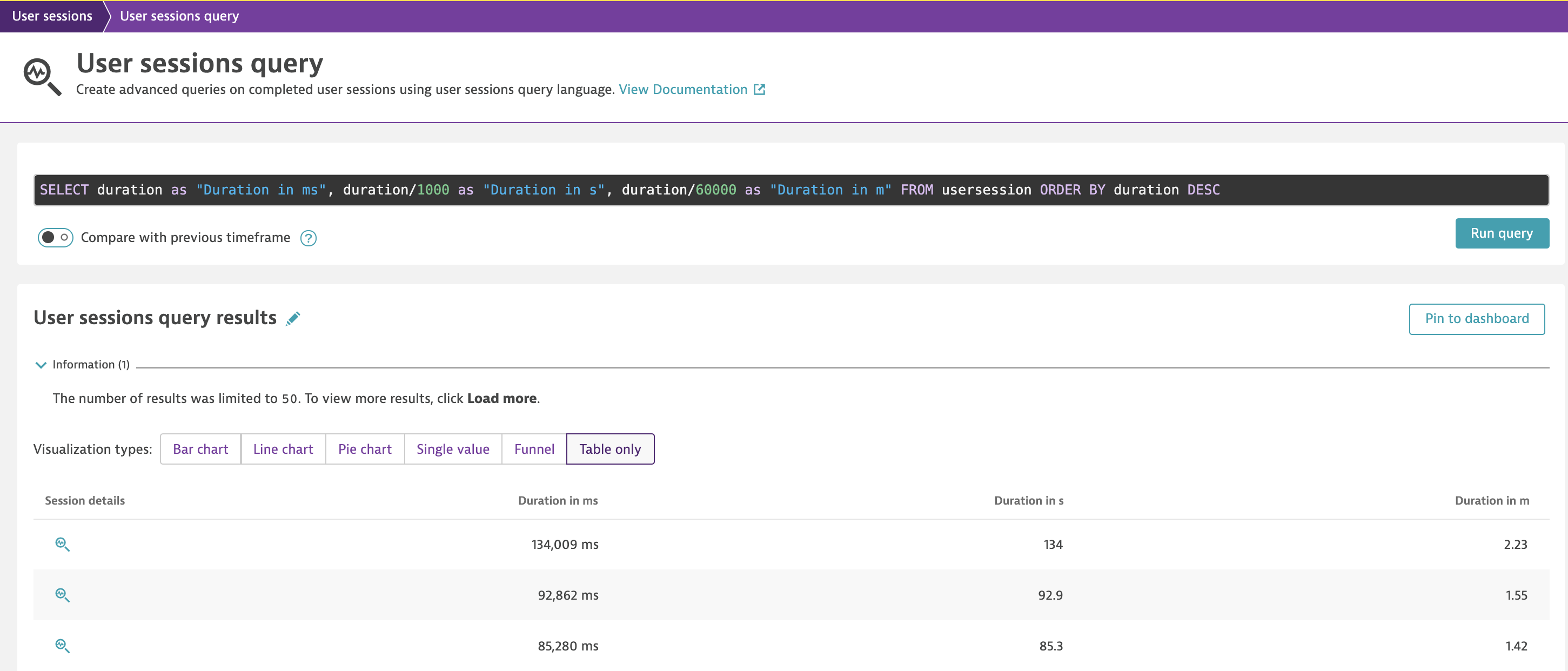Switch visualization to Bar chart
The height and width of the screenshot is (671, 1568).
pos(200,449)
